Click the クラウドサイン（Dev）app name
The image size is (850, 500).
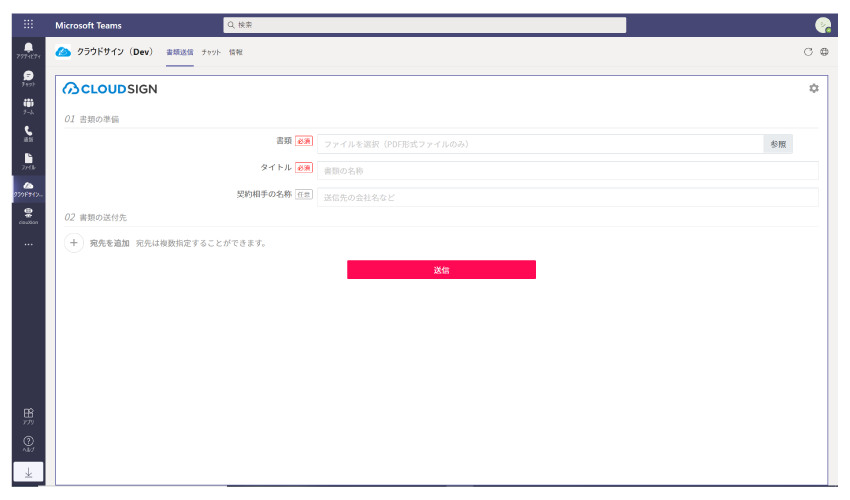tap(115, 52)
